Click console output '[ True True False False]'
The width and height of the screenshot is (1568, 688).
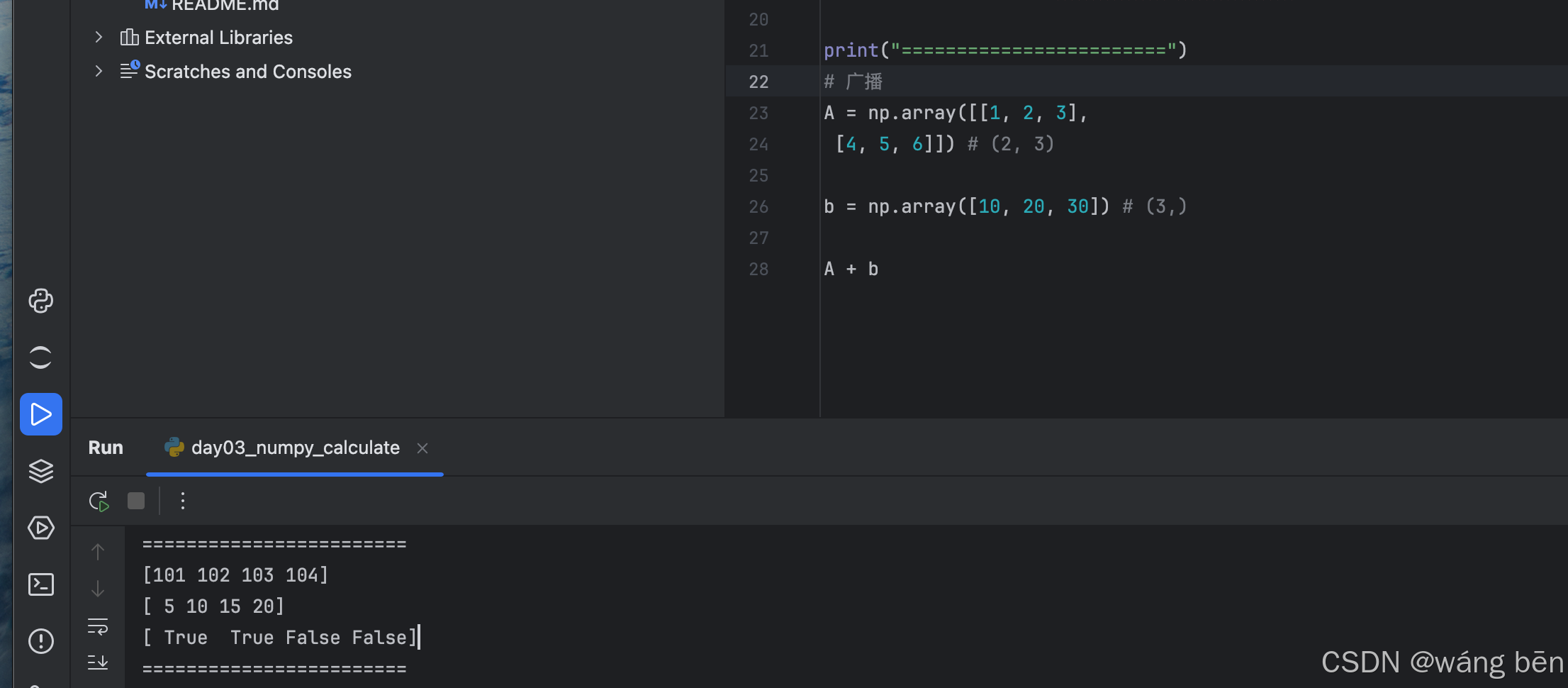(x=280, y=638)
